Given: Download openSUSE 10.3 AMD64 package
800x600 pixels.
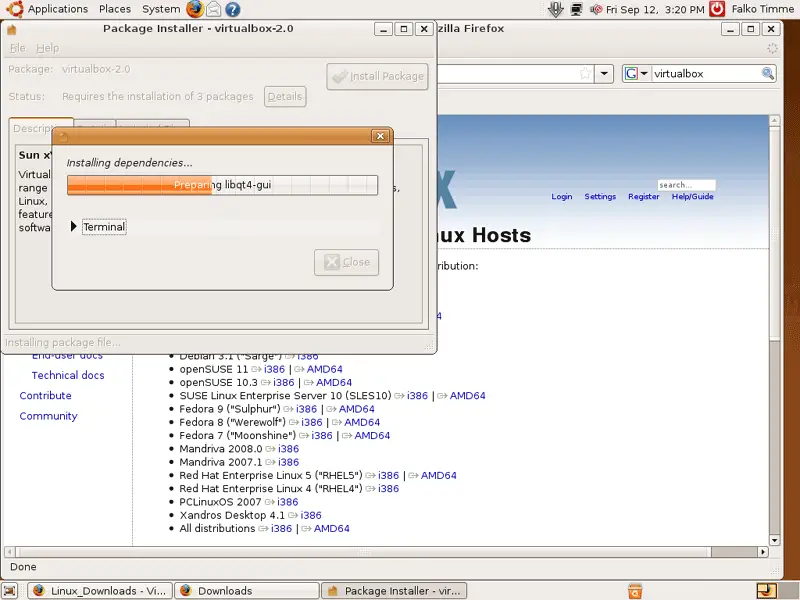Looking at the screenshot, I should [334, 383].
